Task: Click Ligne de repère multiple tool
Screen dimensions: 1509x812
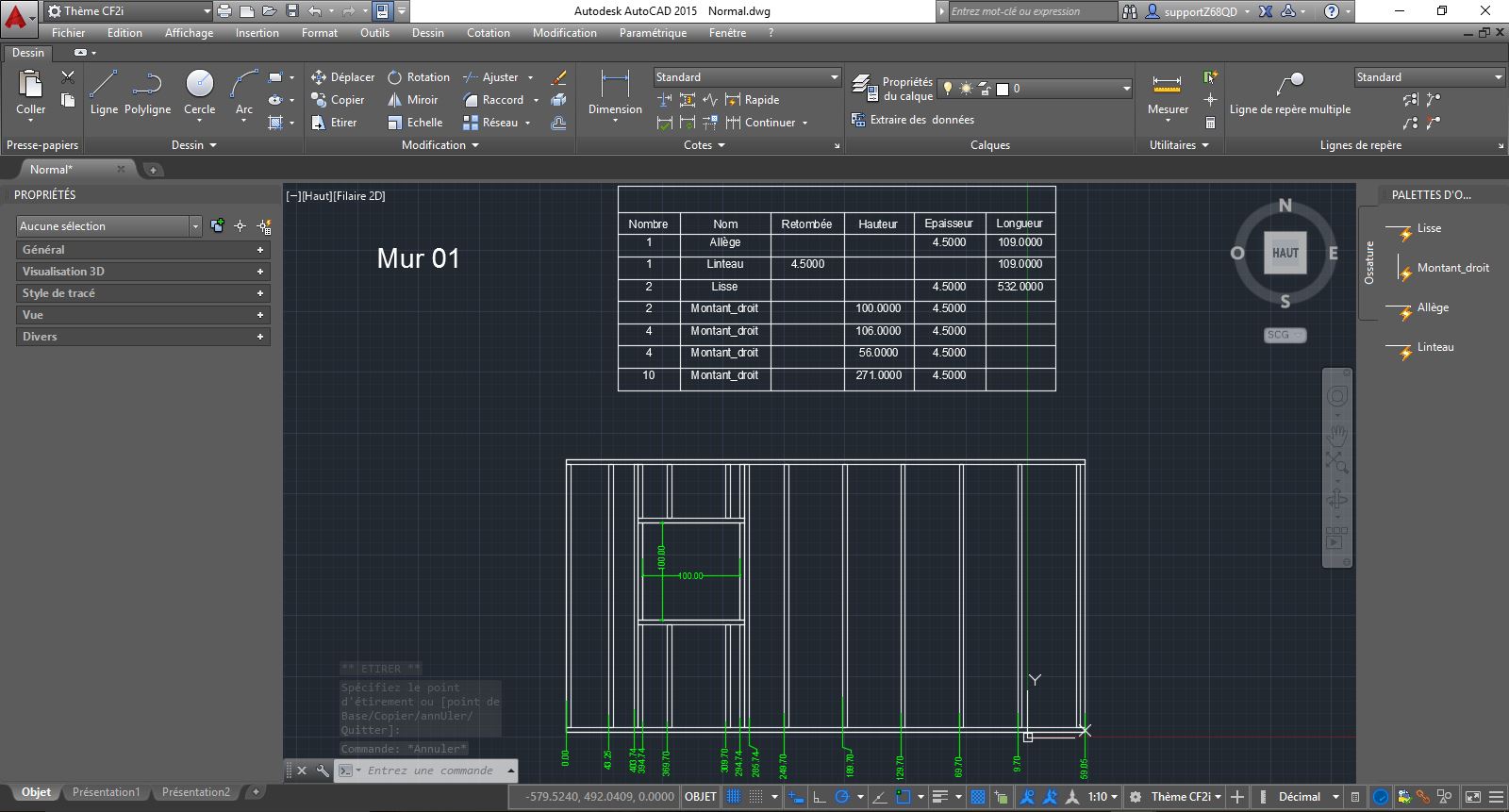Action: (x=1289, y=92)
